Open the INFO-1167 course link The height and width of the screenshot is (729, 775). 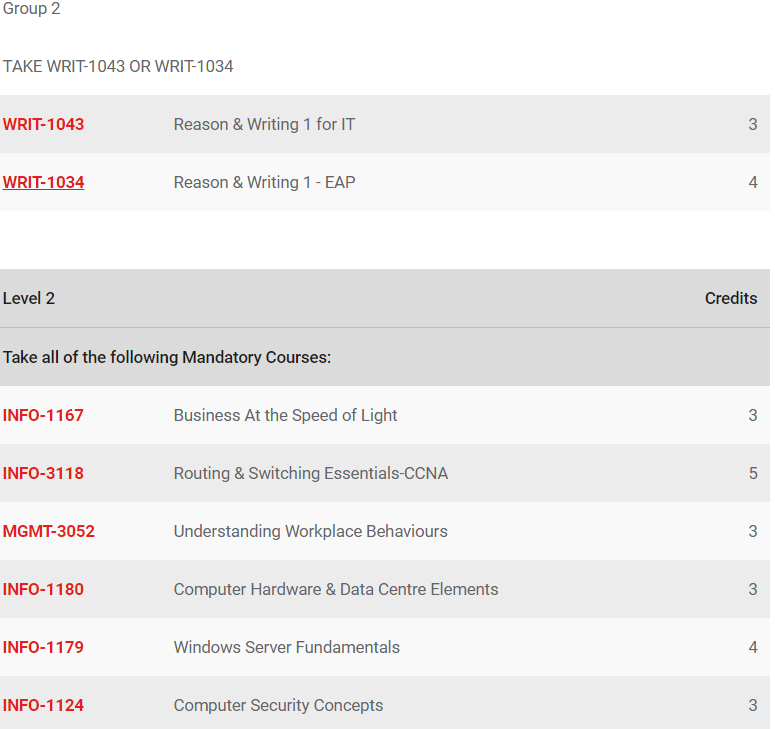click(x=43, y=415)
